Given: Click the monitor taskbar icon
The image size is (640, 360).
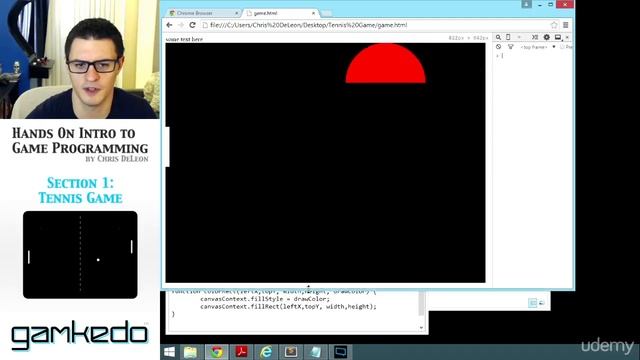Looking at the screenshot, I should [x=340, y=352].
